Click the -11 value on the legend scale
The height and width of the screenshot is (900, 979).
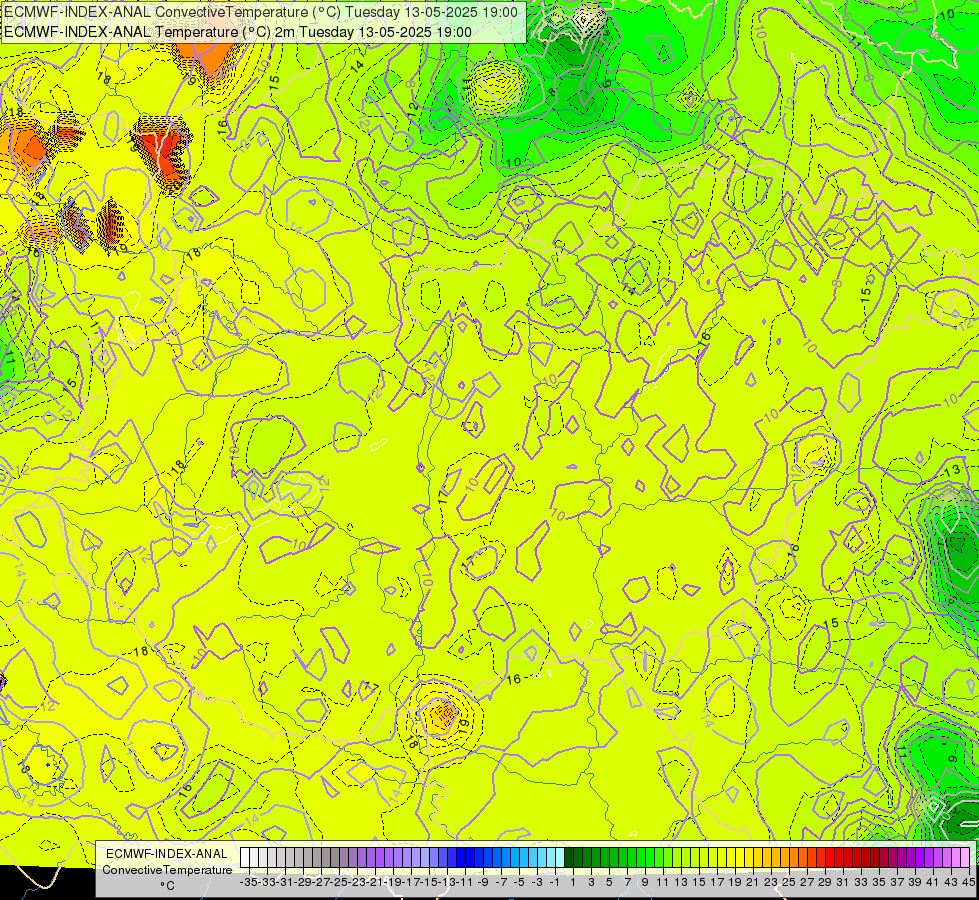[x=465, y=883]
